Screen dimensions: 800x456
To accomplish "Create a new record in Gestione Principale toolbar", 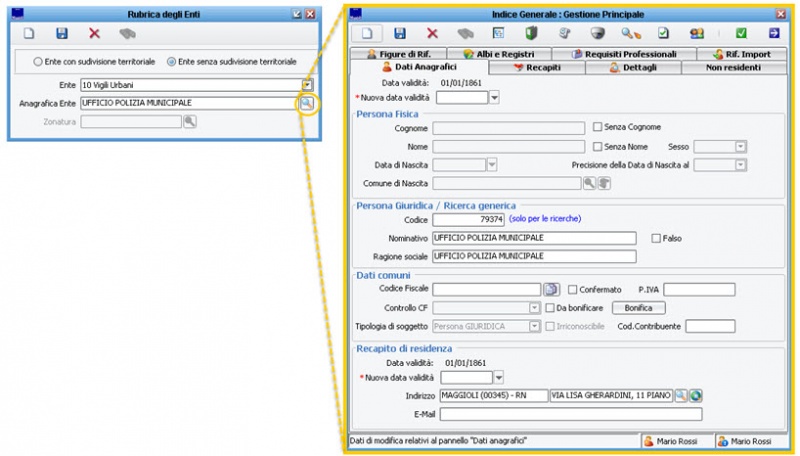I will [367, 34].
